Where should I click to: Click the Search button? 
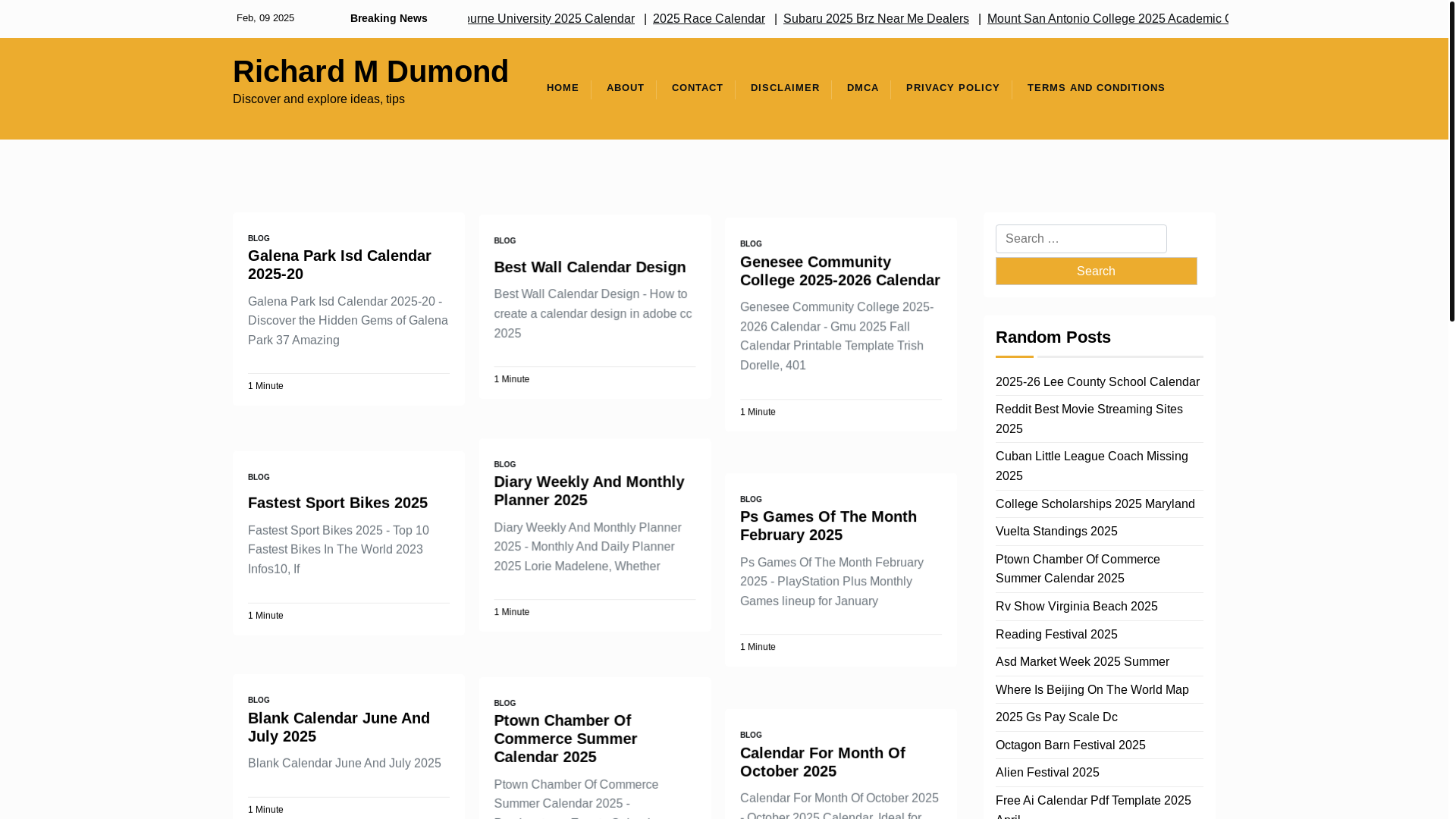click(x=1097, y=271)
